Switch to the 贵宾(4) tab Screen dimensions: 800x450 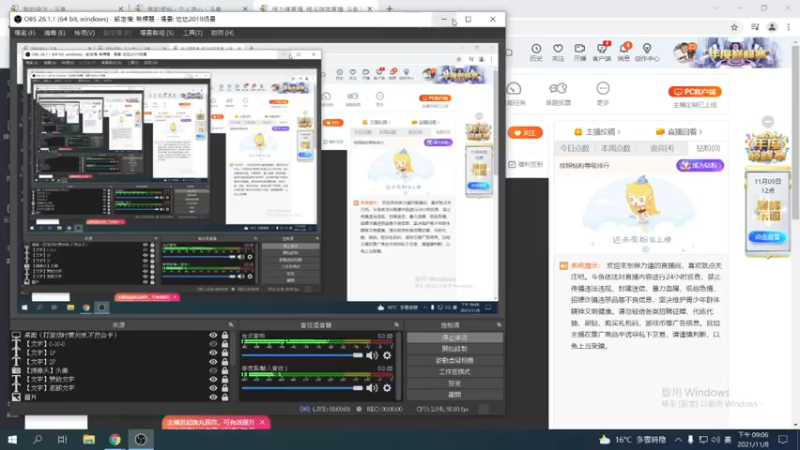[x=662, y=148]
